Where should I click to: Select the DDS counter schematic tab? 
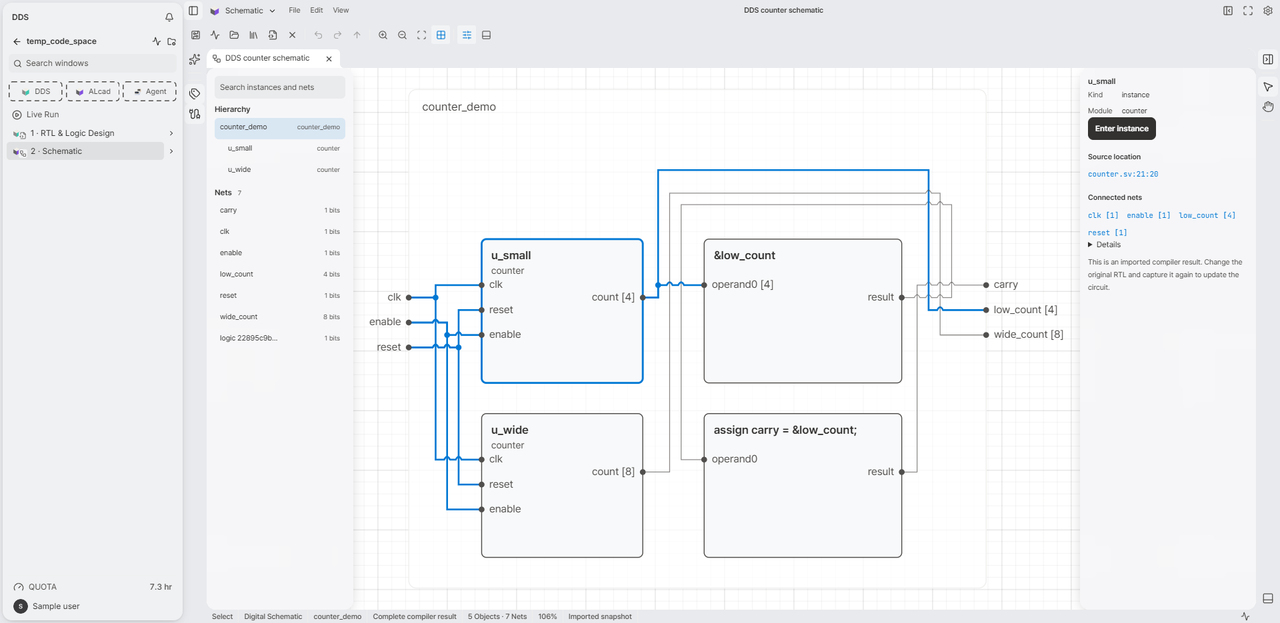pyautogui.click(x=267, y=58)
